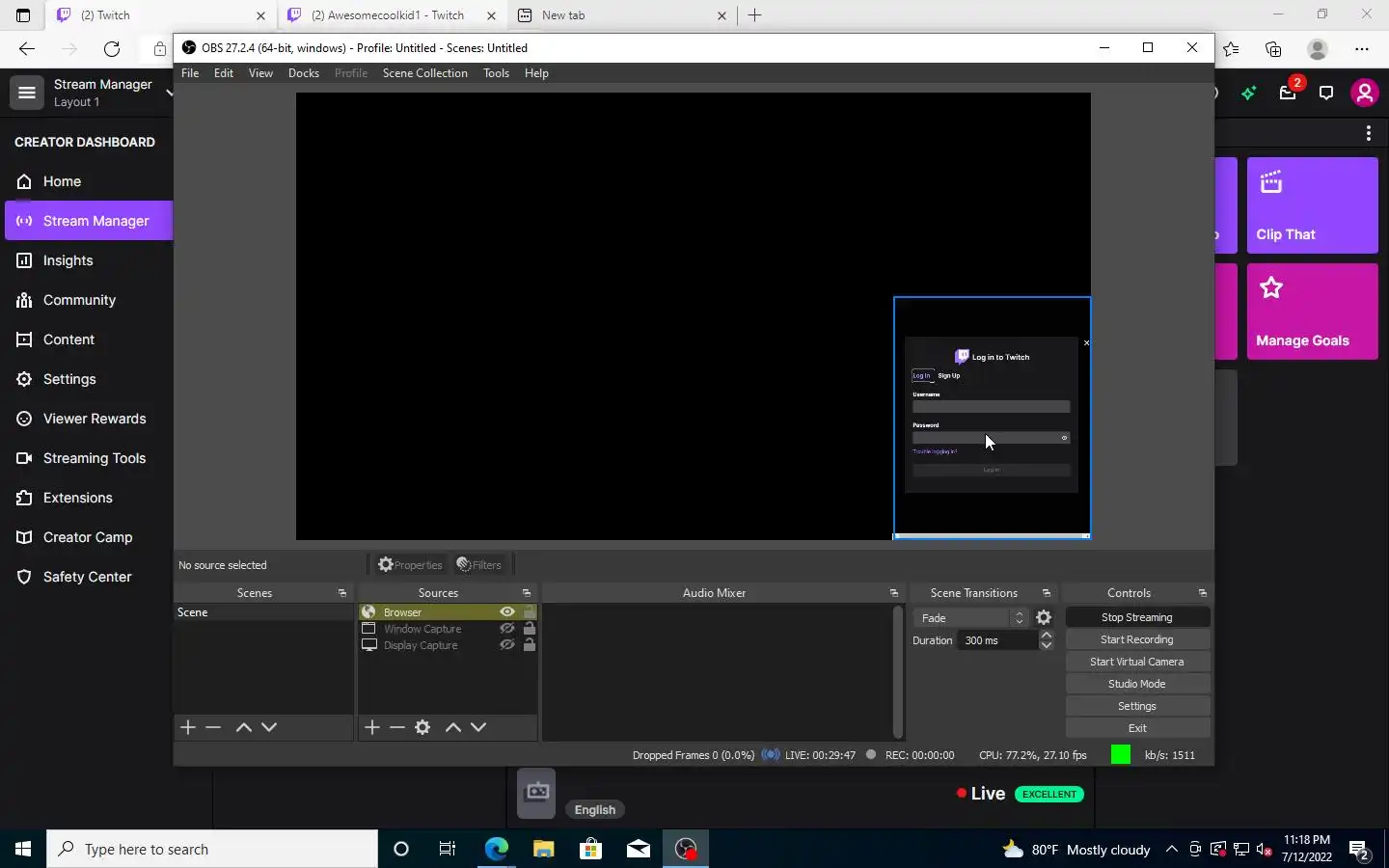1389x868 pixels.
Task: Unlock the Window Capture source
Action: [530, 629]
